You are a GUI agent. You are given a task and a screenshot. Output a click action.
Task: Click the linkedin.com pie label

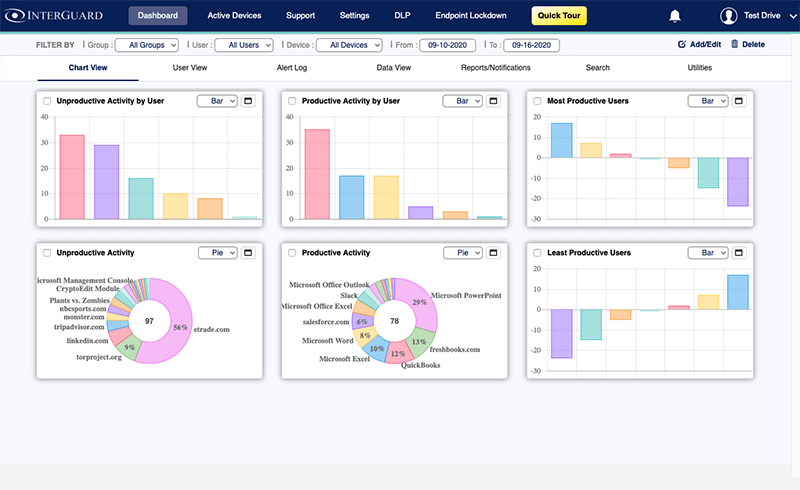[x=87, y=340]
